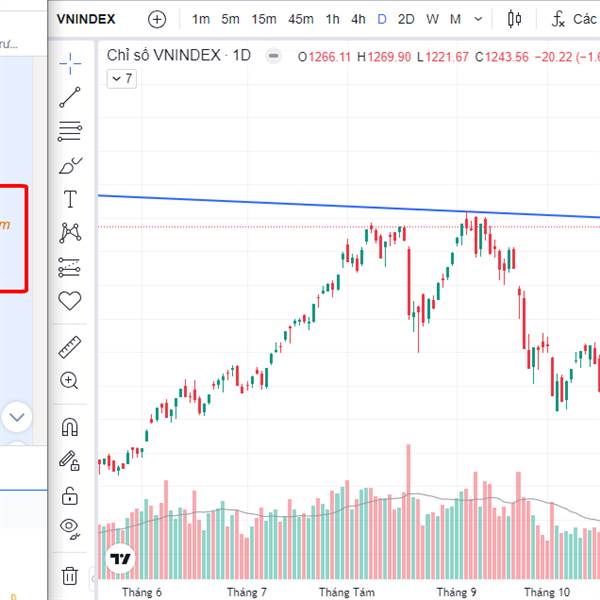
Task: Toggle lock all drawing tools
Action: tap(70, 494)
